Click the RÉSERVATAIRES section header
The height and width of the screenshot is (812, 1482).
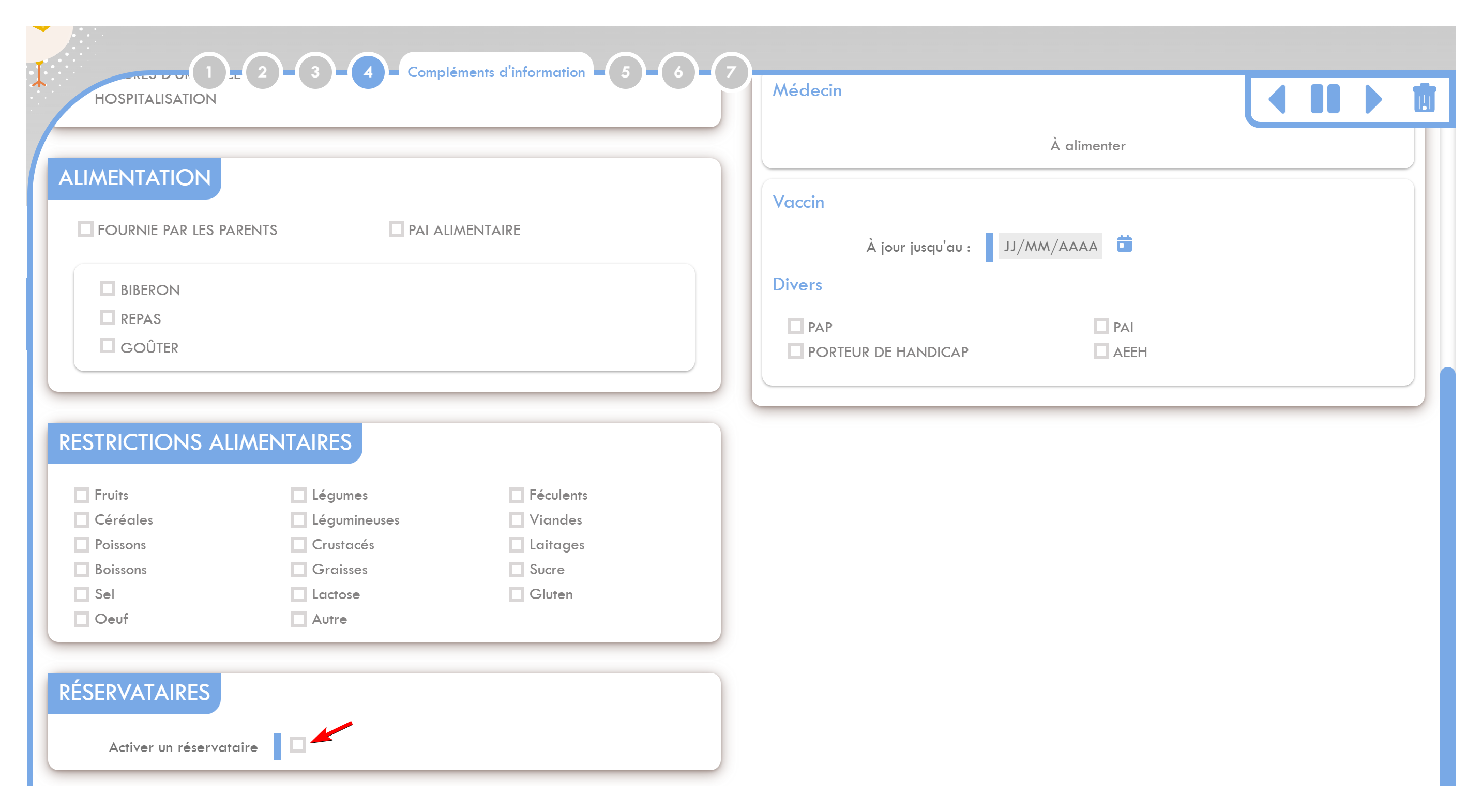tap(134, 693)
